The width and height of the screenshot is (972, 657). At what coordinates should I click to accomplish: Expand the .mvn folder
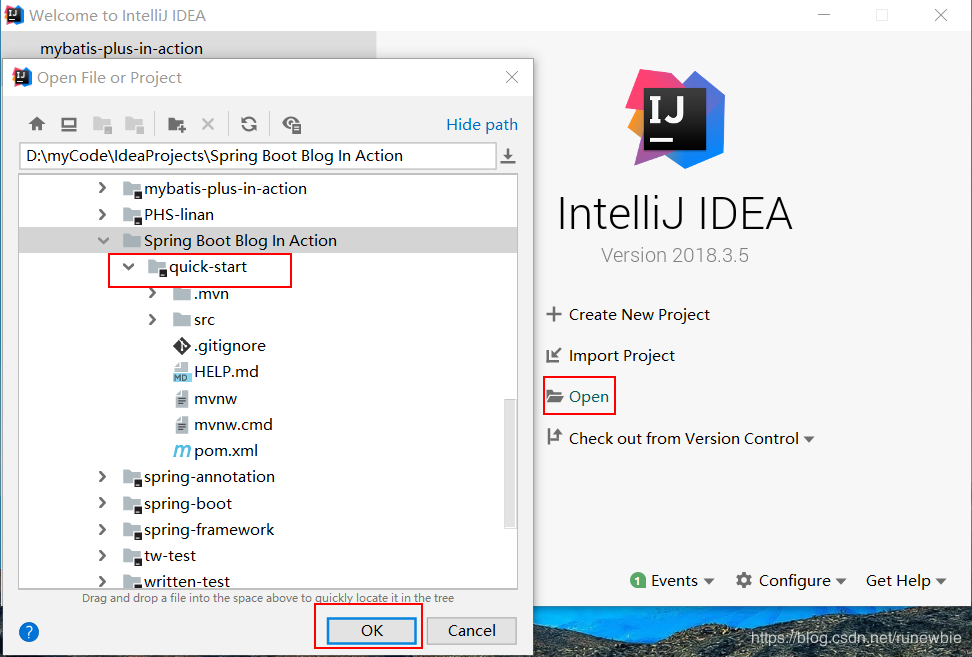coord(152,293)
